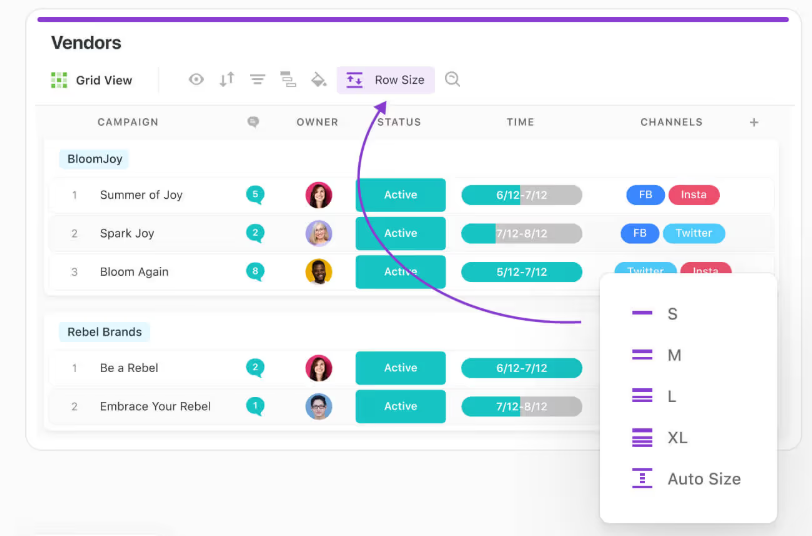Viewport: 812px width, 536px height.
Task: Click the OWNER column header
Action: [317, 122]
